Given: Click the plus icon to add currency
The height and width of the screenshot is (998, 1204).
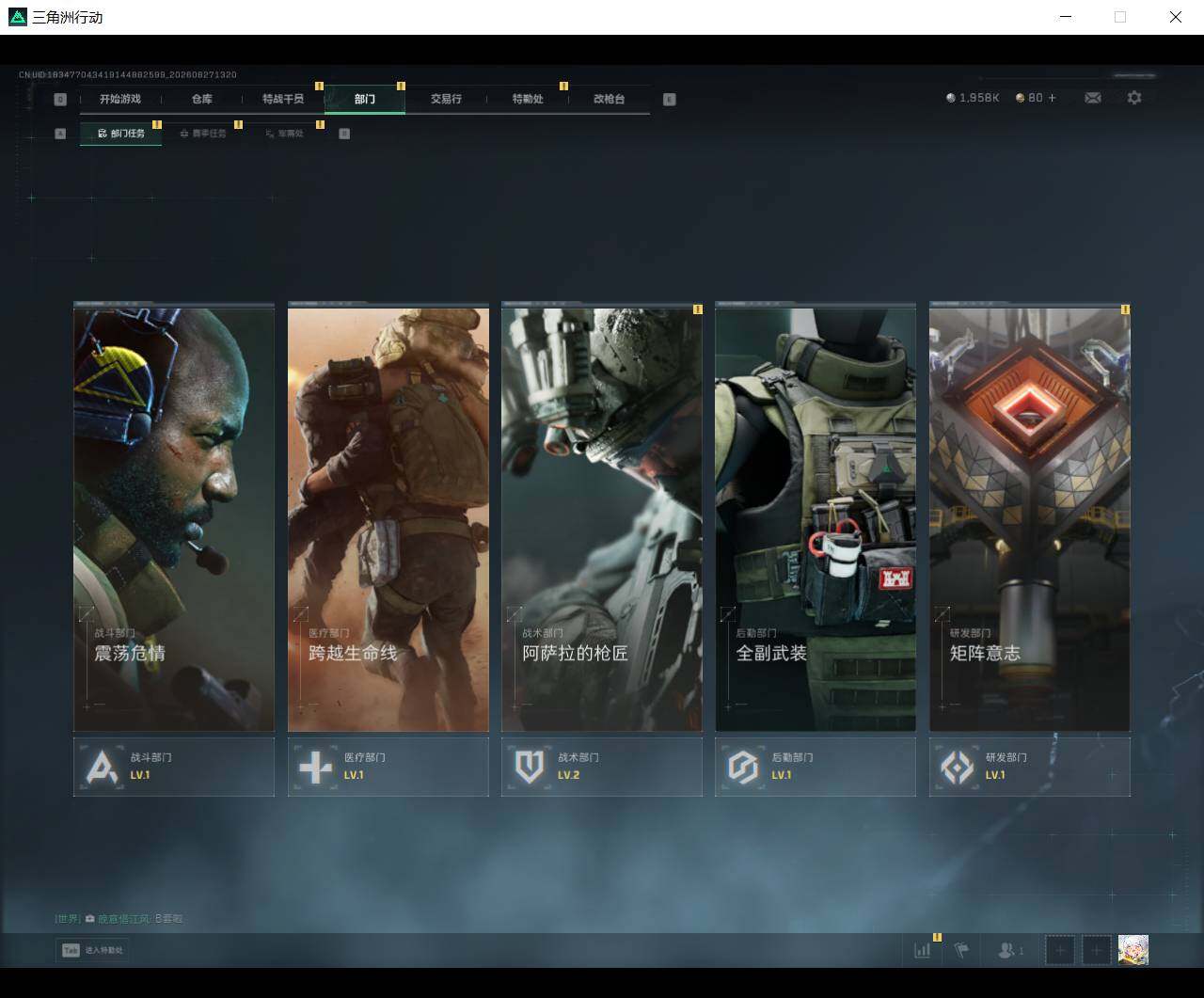Looking at the screenshot, I should (x=1052, y=98).
